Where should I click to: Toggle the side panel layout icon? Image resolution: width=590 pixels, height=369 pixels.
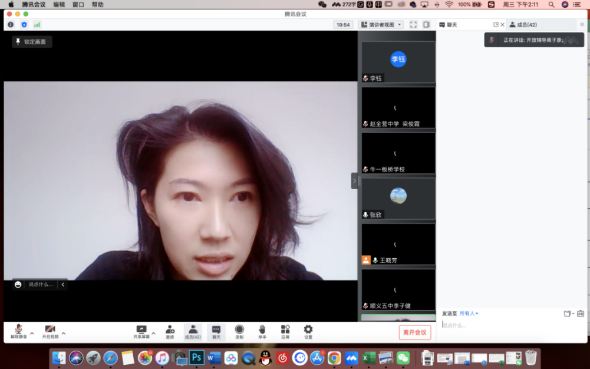(x=426, y=25)
